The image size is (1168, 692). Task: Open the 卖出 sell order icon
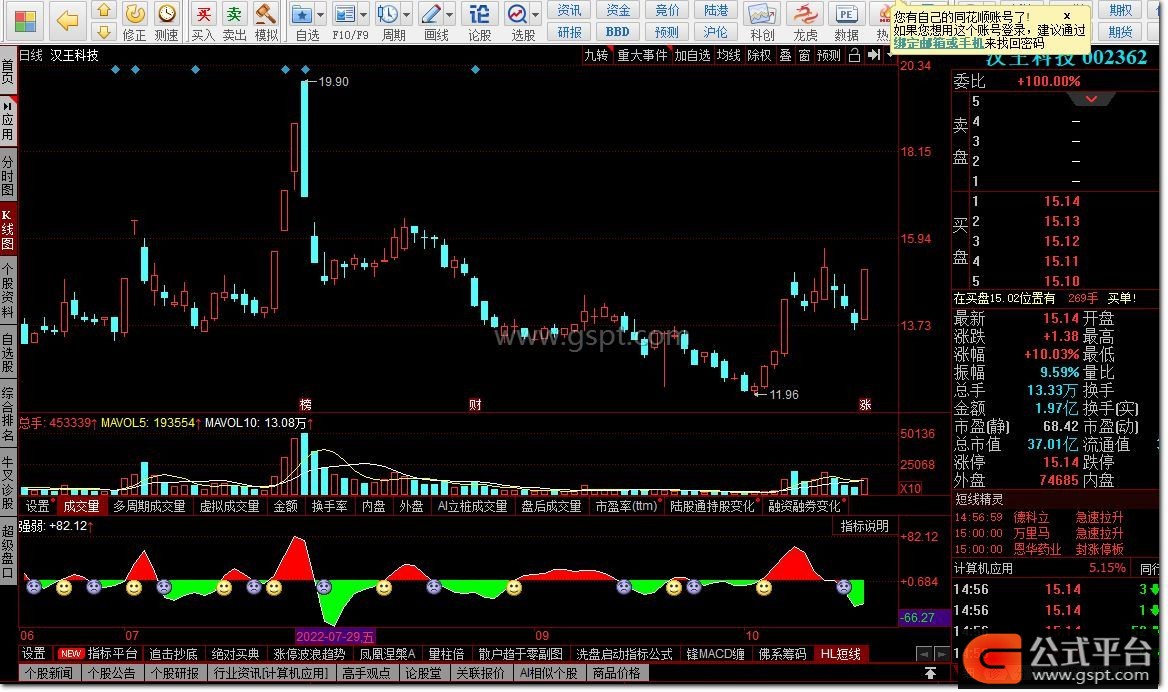[234, 22]
